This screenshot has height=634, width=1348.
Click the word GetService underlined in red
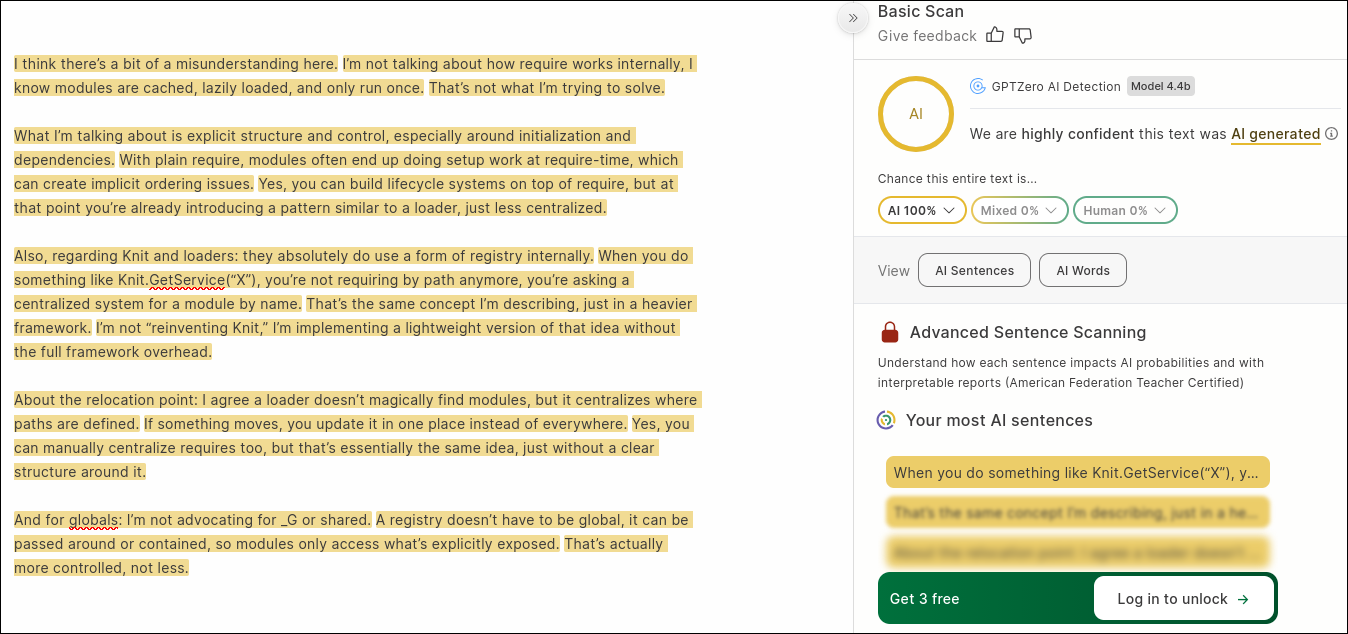[x=187, y=280]
